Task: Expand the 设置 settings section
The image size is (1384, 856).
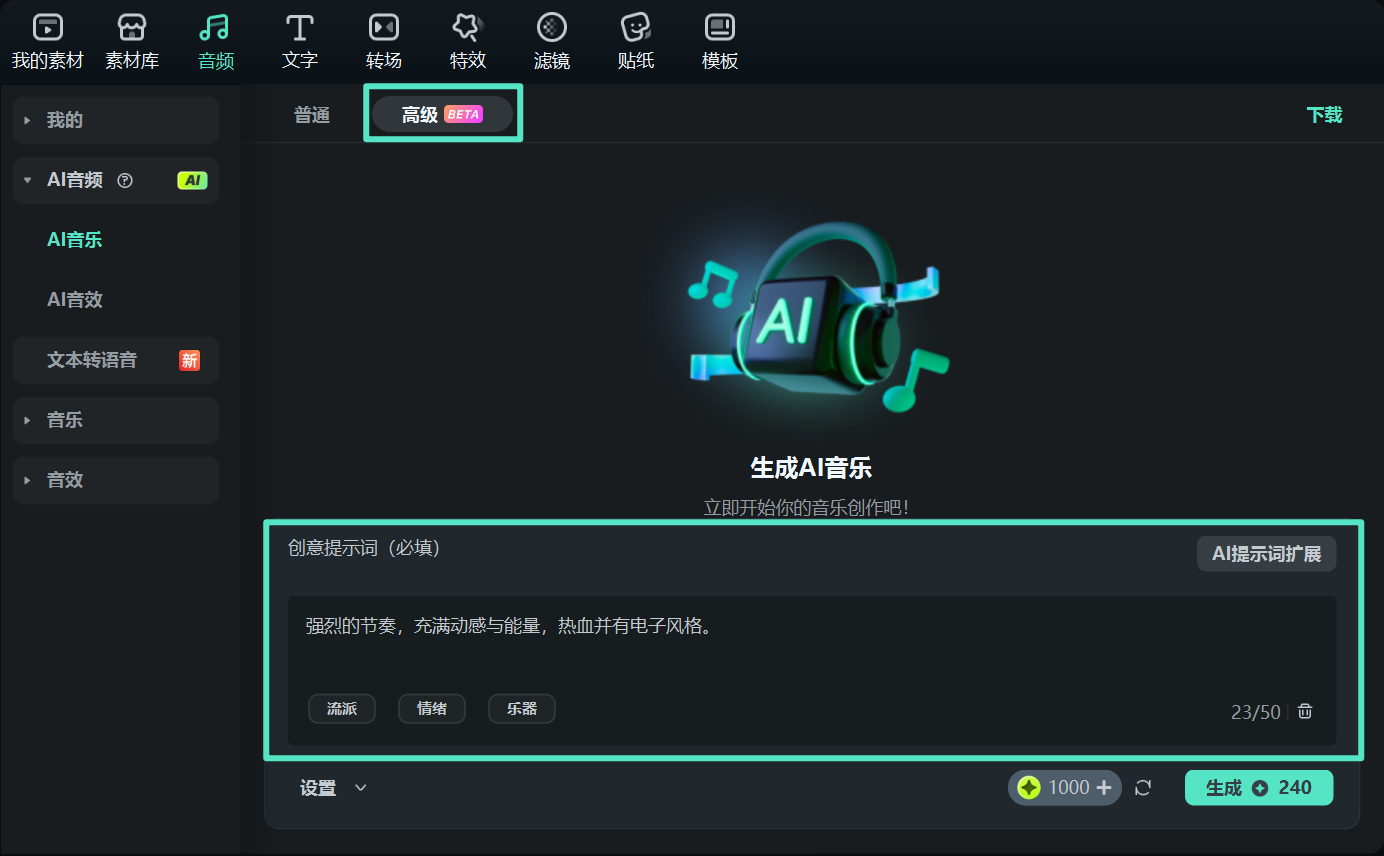Action: [333, 787]
